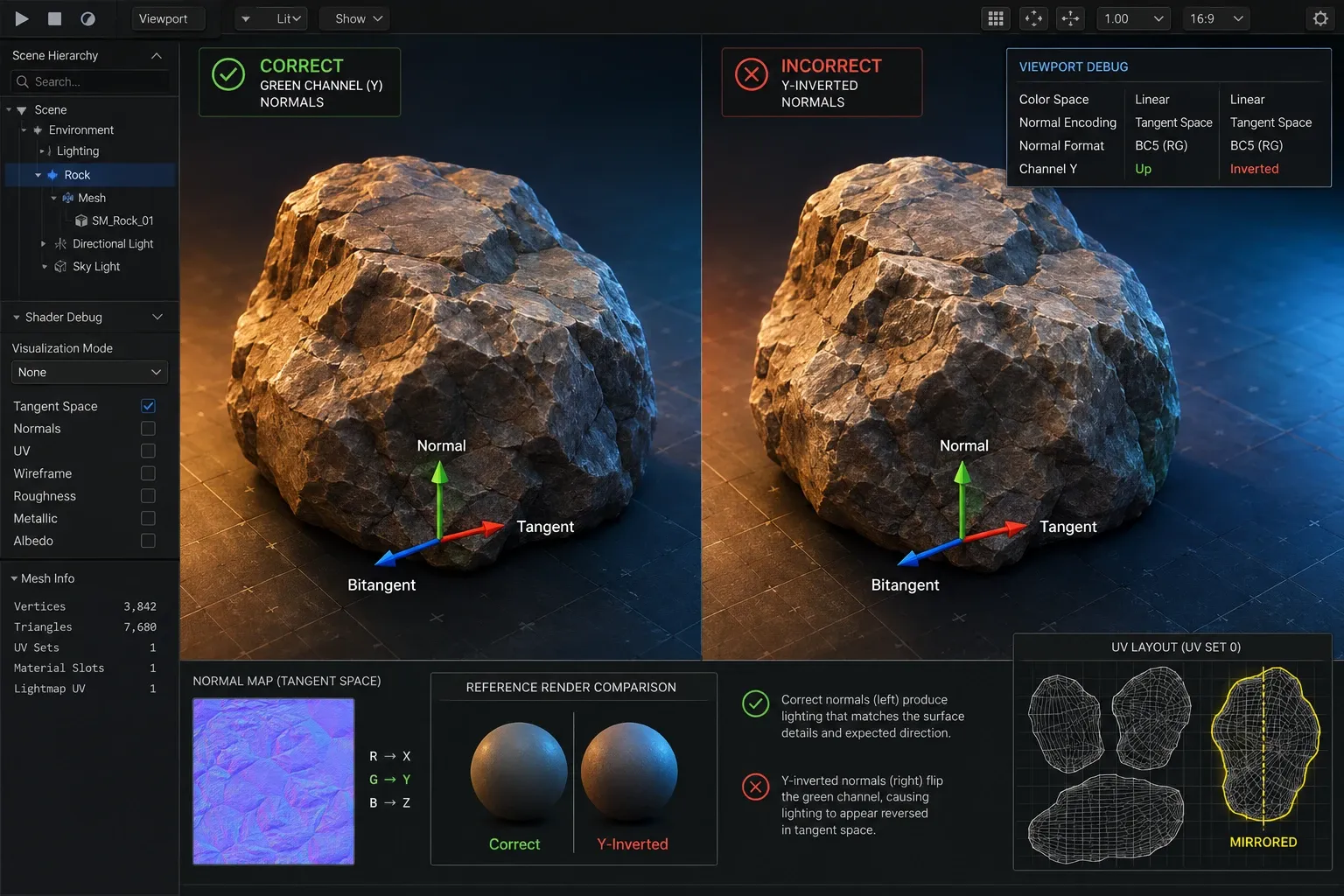Click the Directional Light icon in hierarchy
The height and width of the screenshot is (896, 1344).
[x=60, y=243]
